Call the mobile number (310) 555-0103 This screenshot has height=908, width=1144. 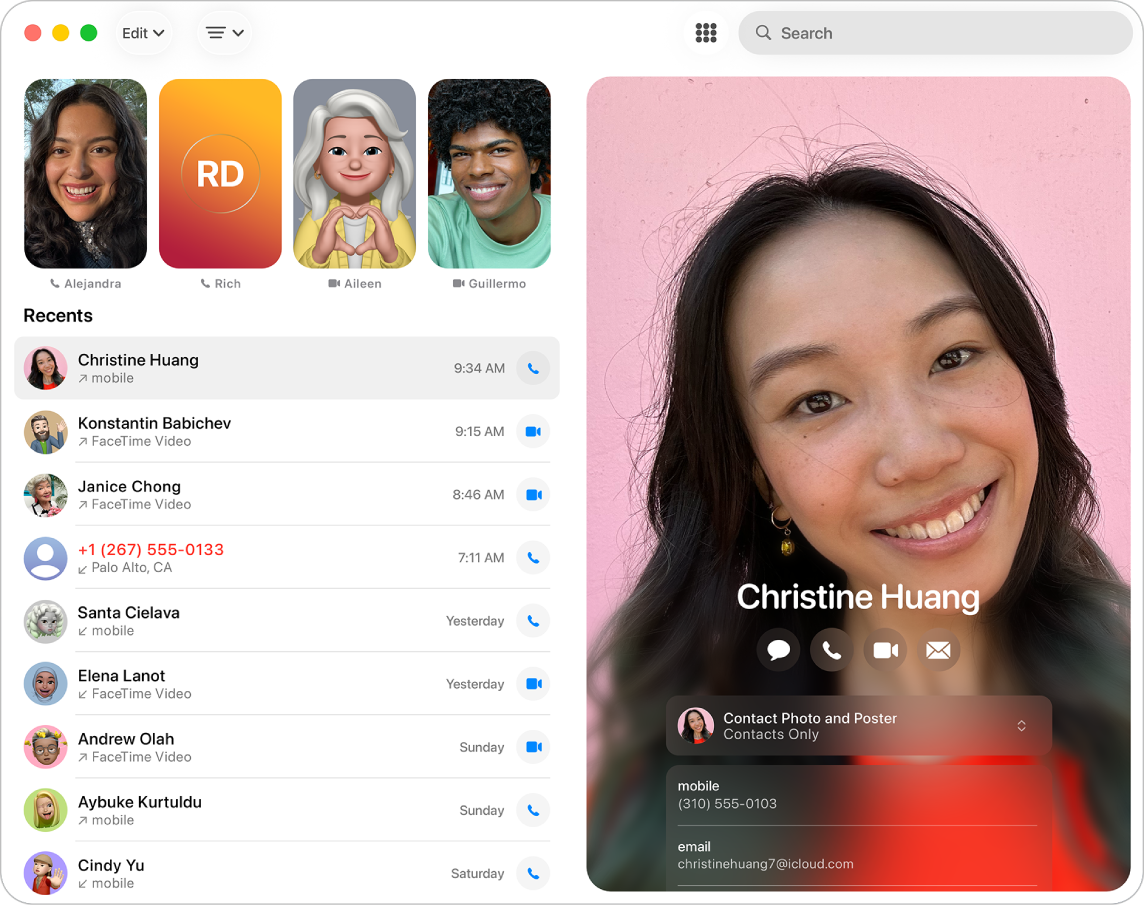[x=857, y=795]
